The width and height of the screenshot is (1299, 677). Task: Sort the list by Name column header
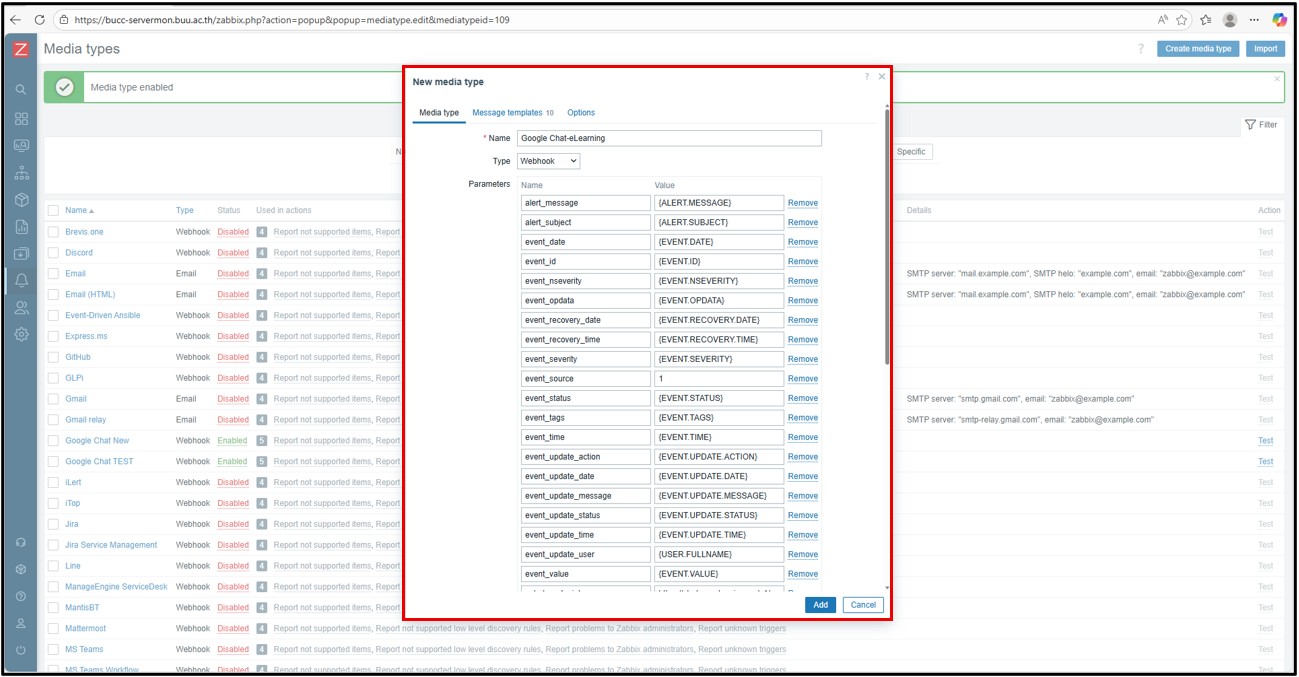[x=76, y=210]
